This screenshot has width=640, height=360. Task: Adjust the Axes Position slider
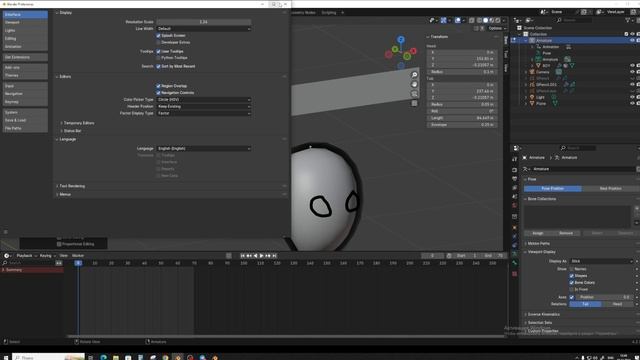(x=604, y=297)
